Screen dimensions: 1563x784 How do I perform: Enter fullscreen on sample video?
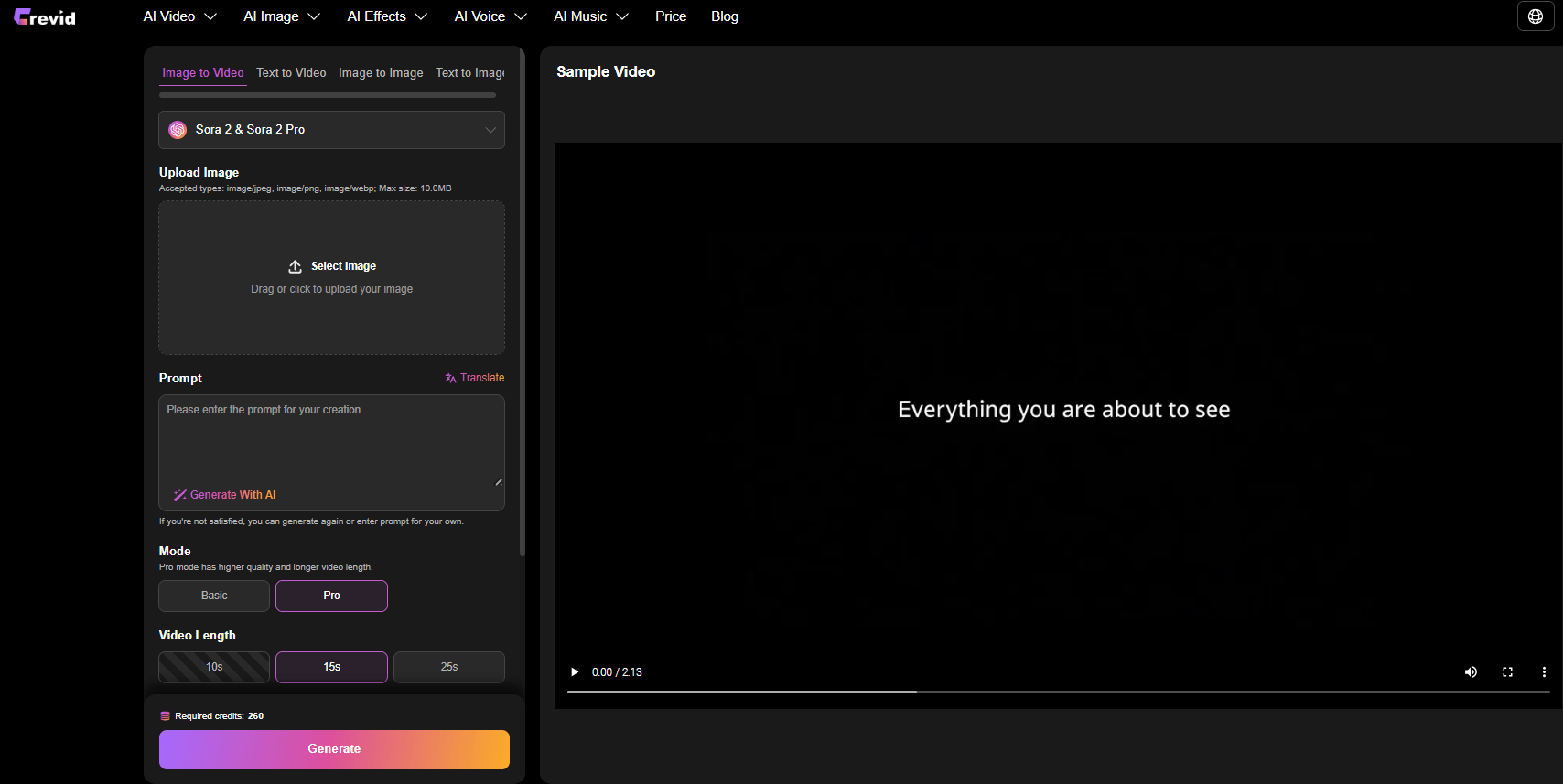tap(1507, 671)
